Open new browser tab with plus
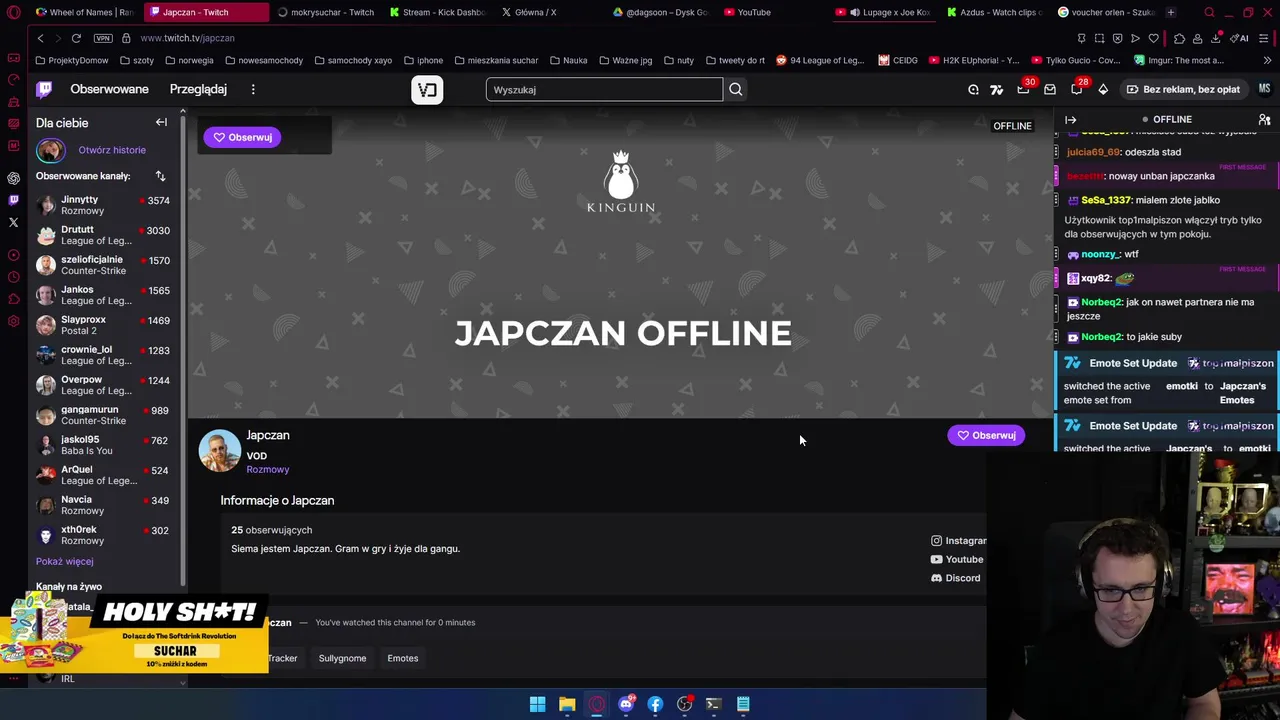The width and height of the screenshot is (1280, 720). click(1171, 12)
